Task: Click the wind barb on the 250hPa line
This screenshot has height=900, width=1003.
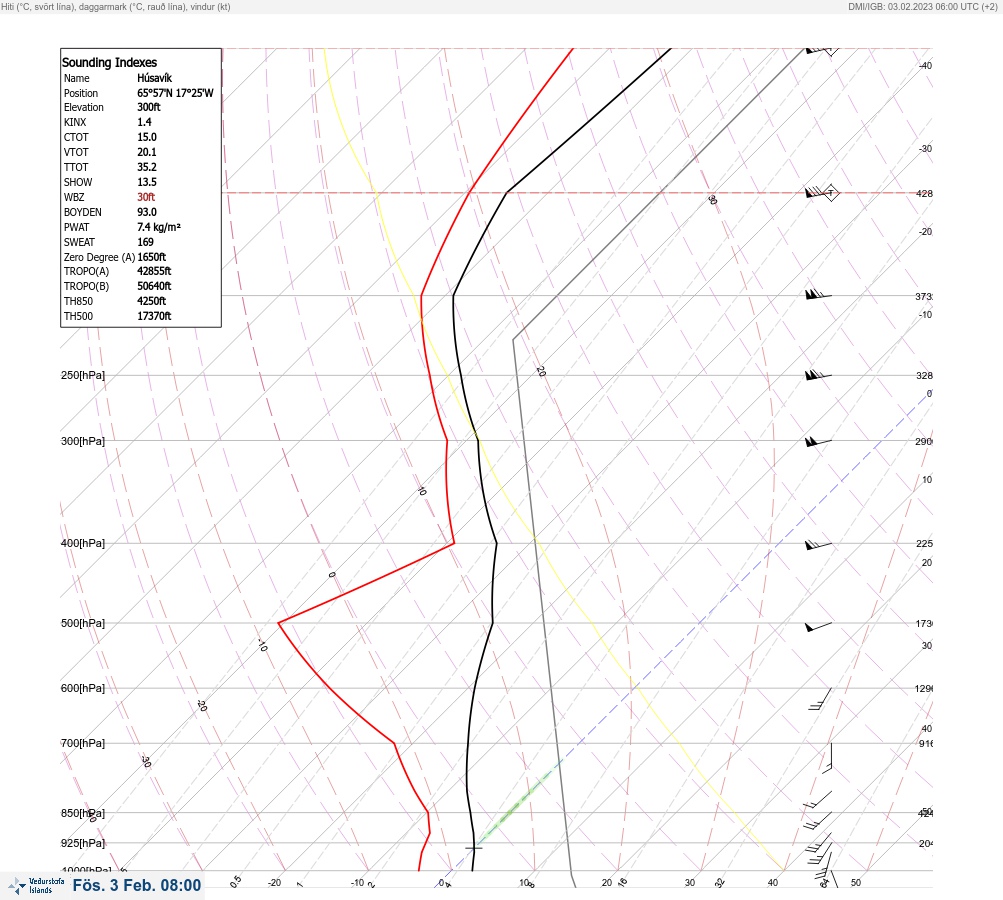Action: (818, 375)
